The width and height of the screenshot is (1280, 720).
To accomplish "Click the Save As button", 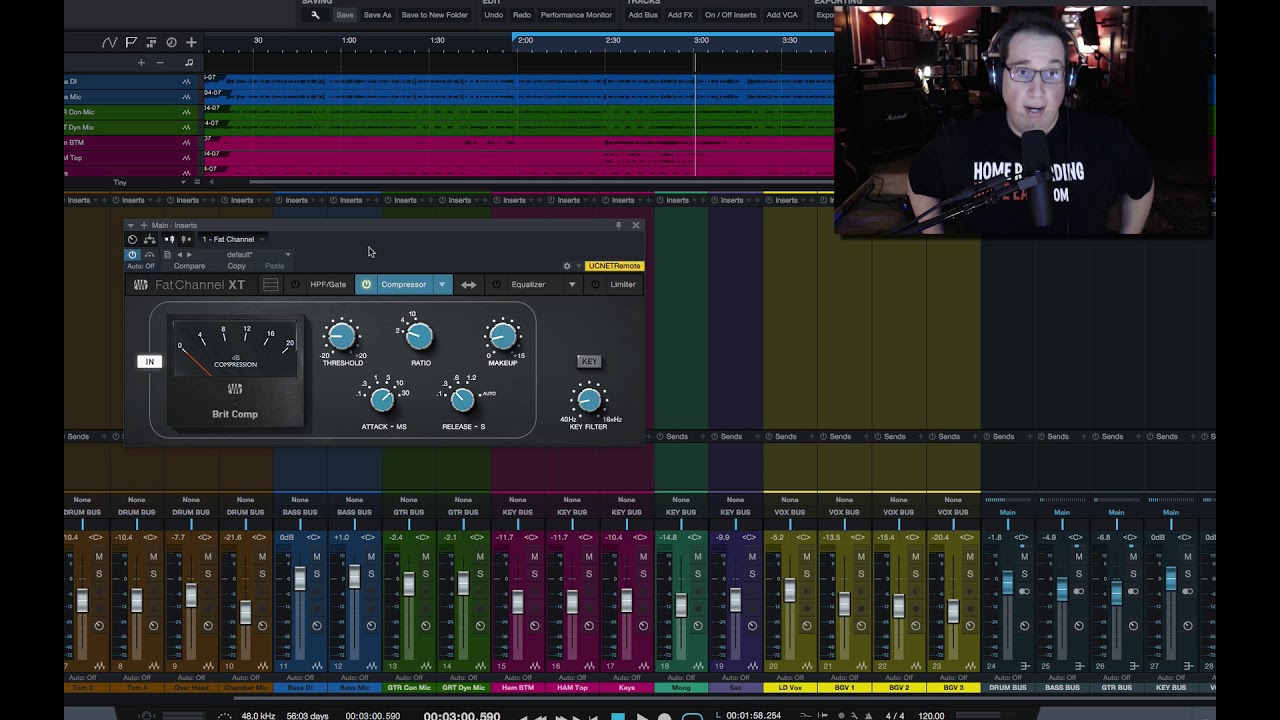I will tap(377, 15).
